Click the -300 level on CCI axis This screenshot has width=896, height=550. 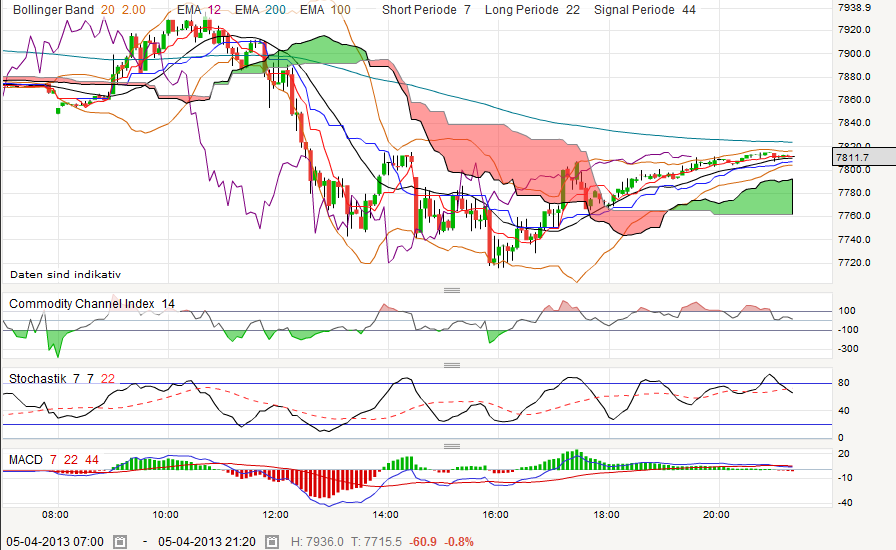pos(848,349)
